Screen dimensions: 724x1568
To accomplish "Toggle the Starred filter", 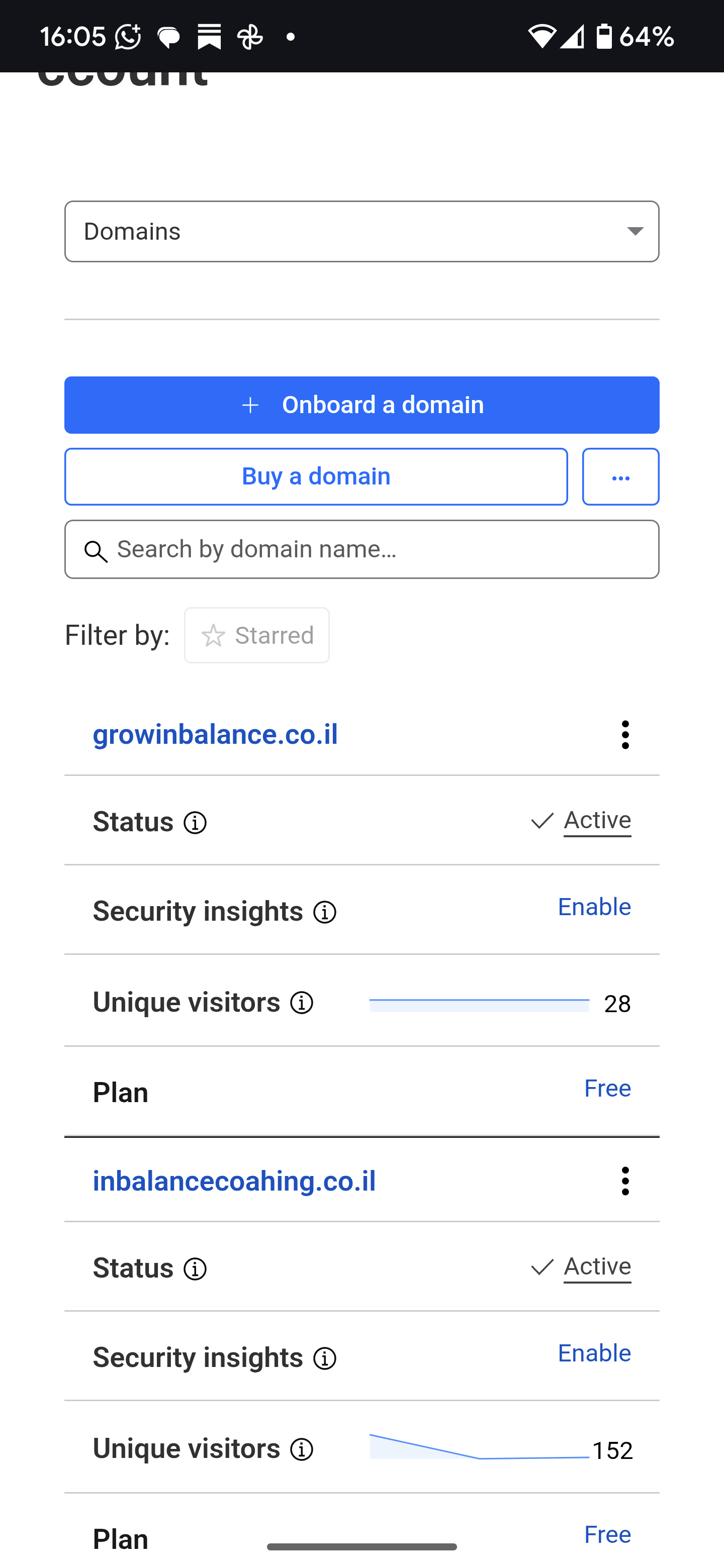I will (x=256, y=635).
